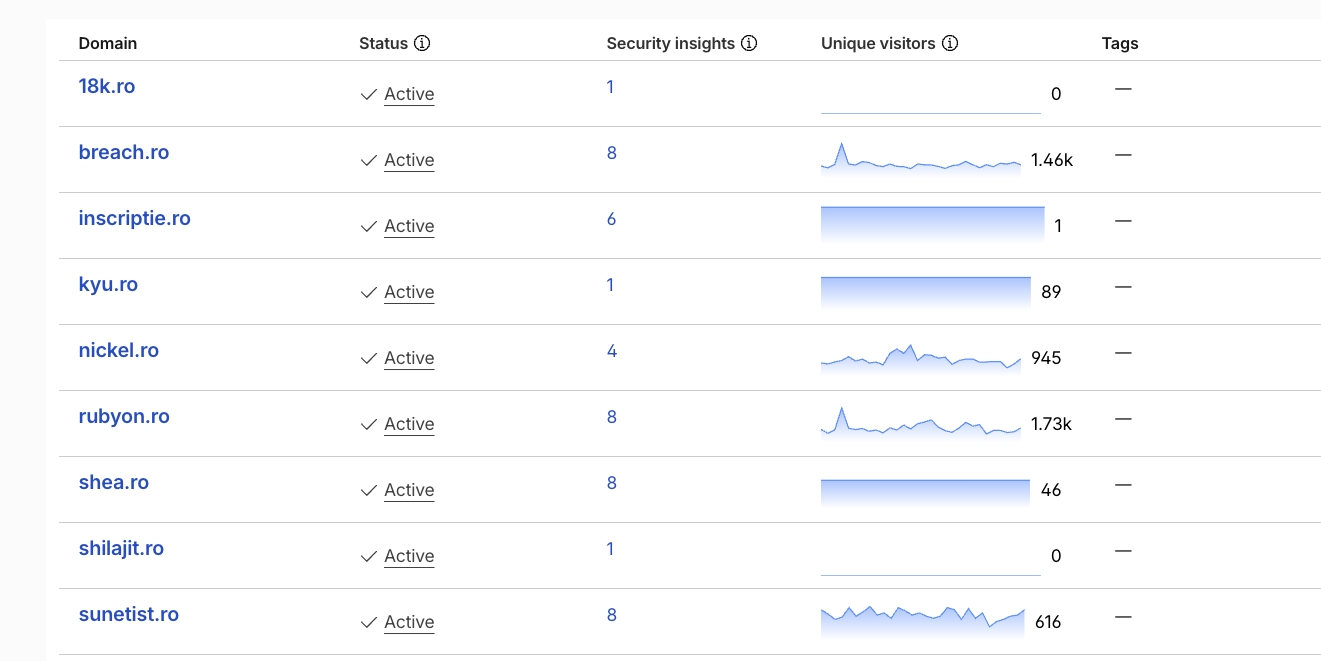Open the sunetist.ro domain link
Image resolution: width=1321 pixels, height=661 pixels.
[x=129, y=614]
